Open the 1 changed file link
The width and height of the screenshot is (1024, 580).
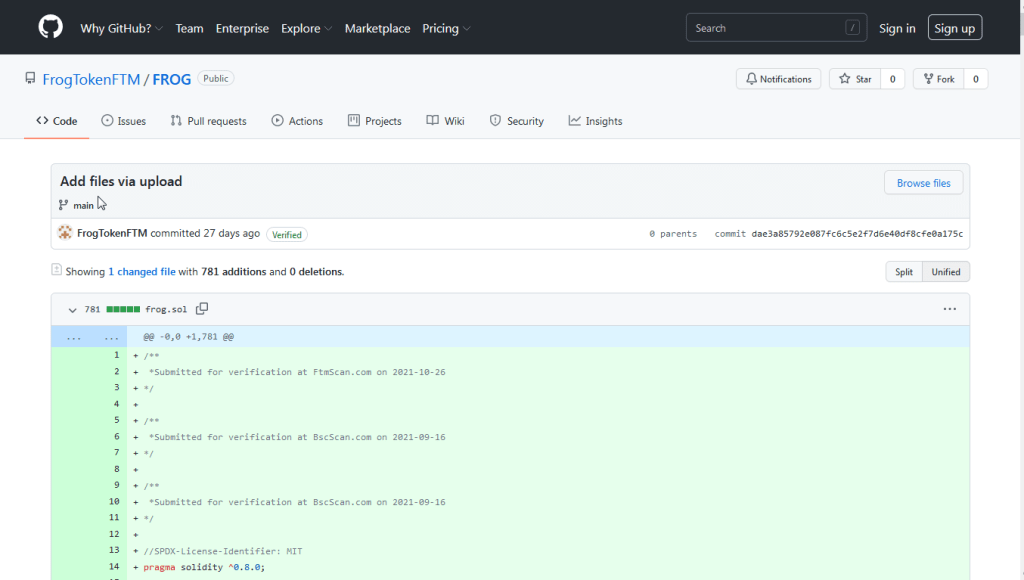(142, 272)
